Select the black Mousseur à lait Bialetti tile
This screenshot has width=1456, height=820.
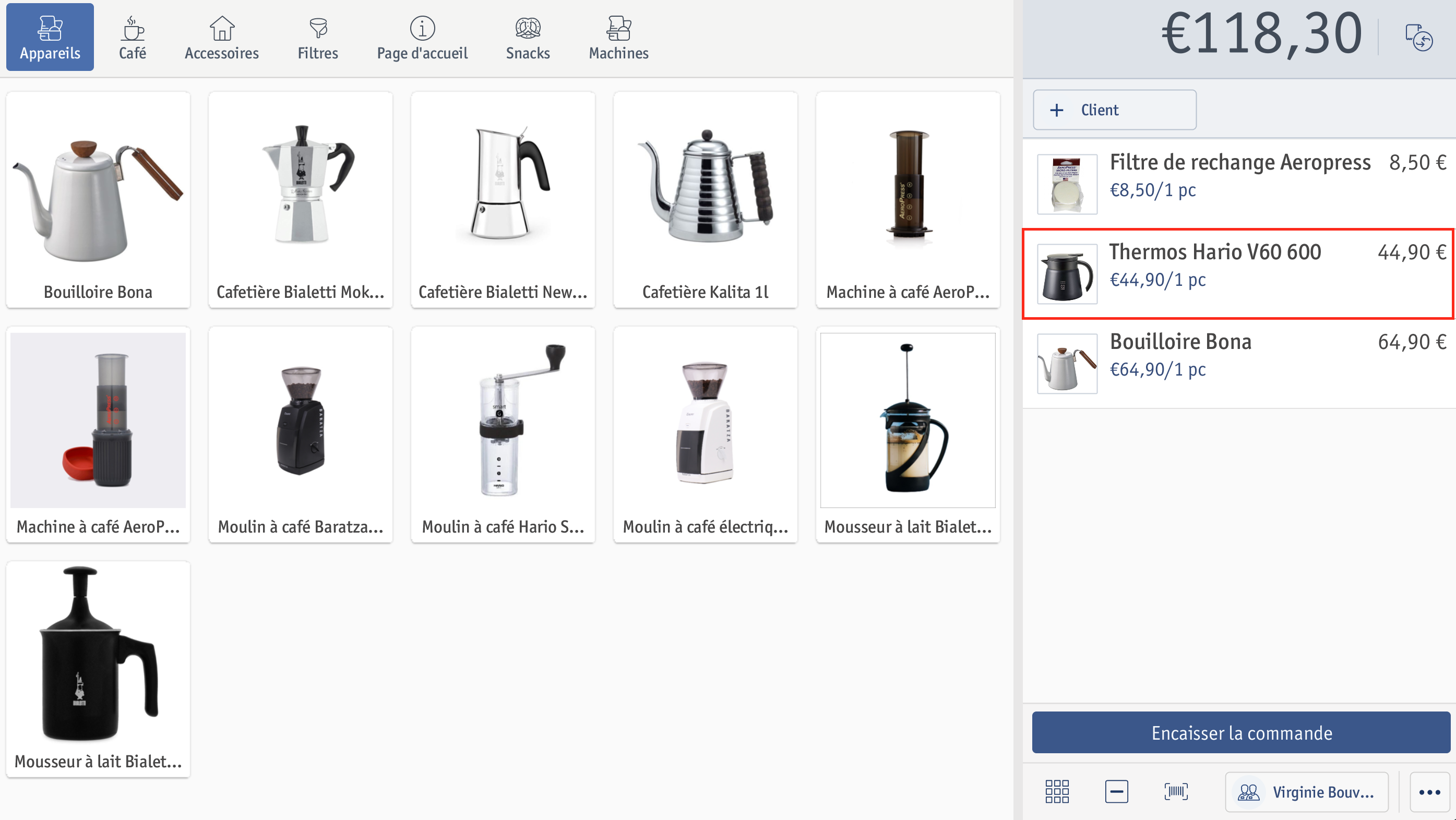point(98,669)
